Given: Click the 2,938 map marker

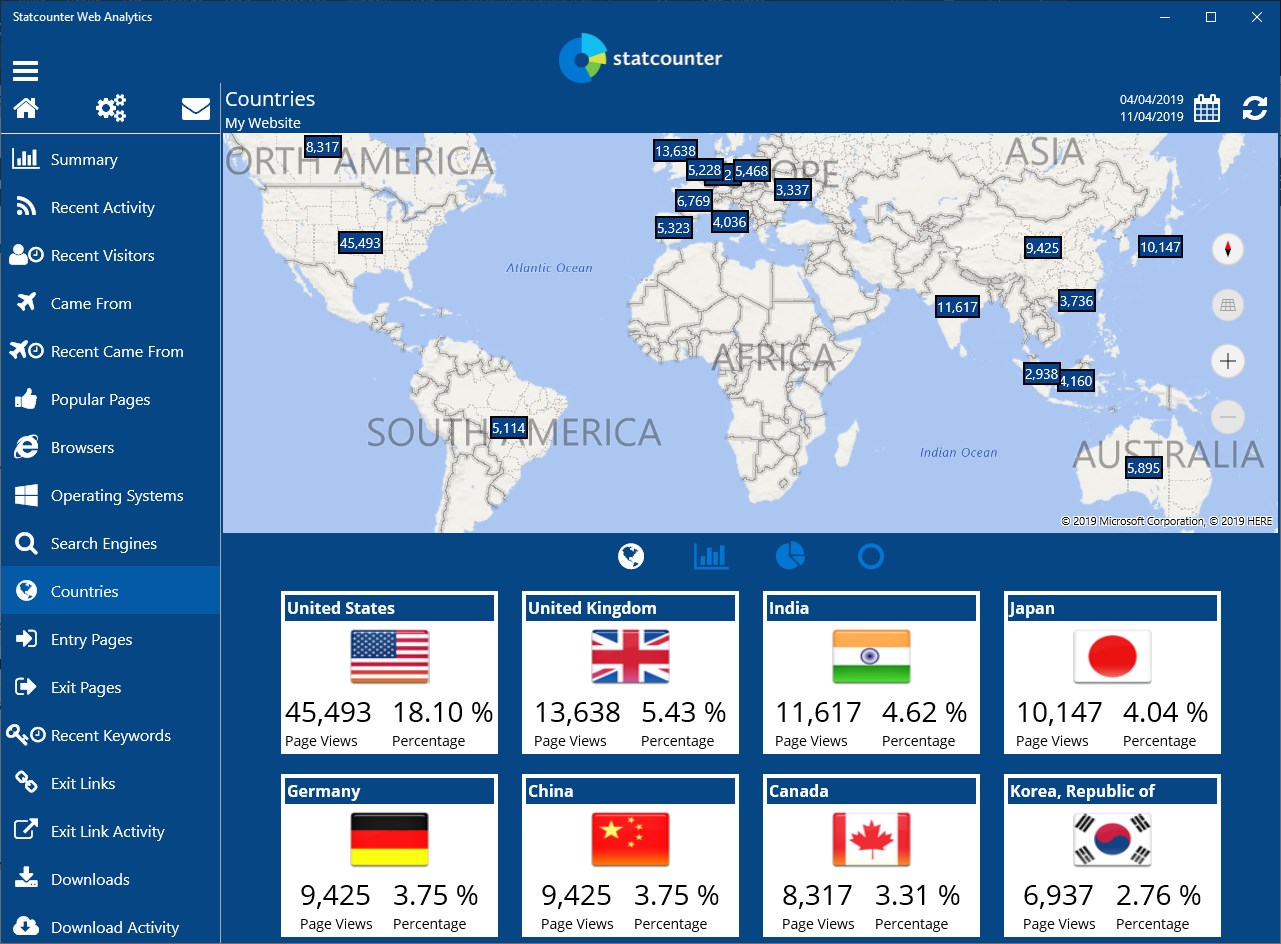Looking at the screenshot, I should tap(1041, 374).
